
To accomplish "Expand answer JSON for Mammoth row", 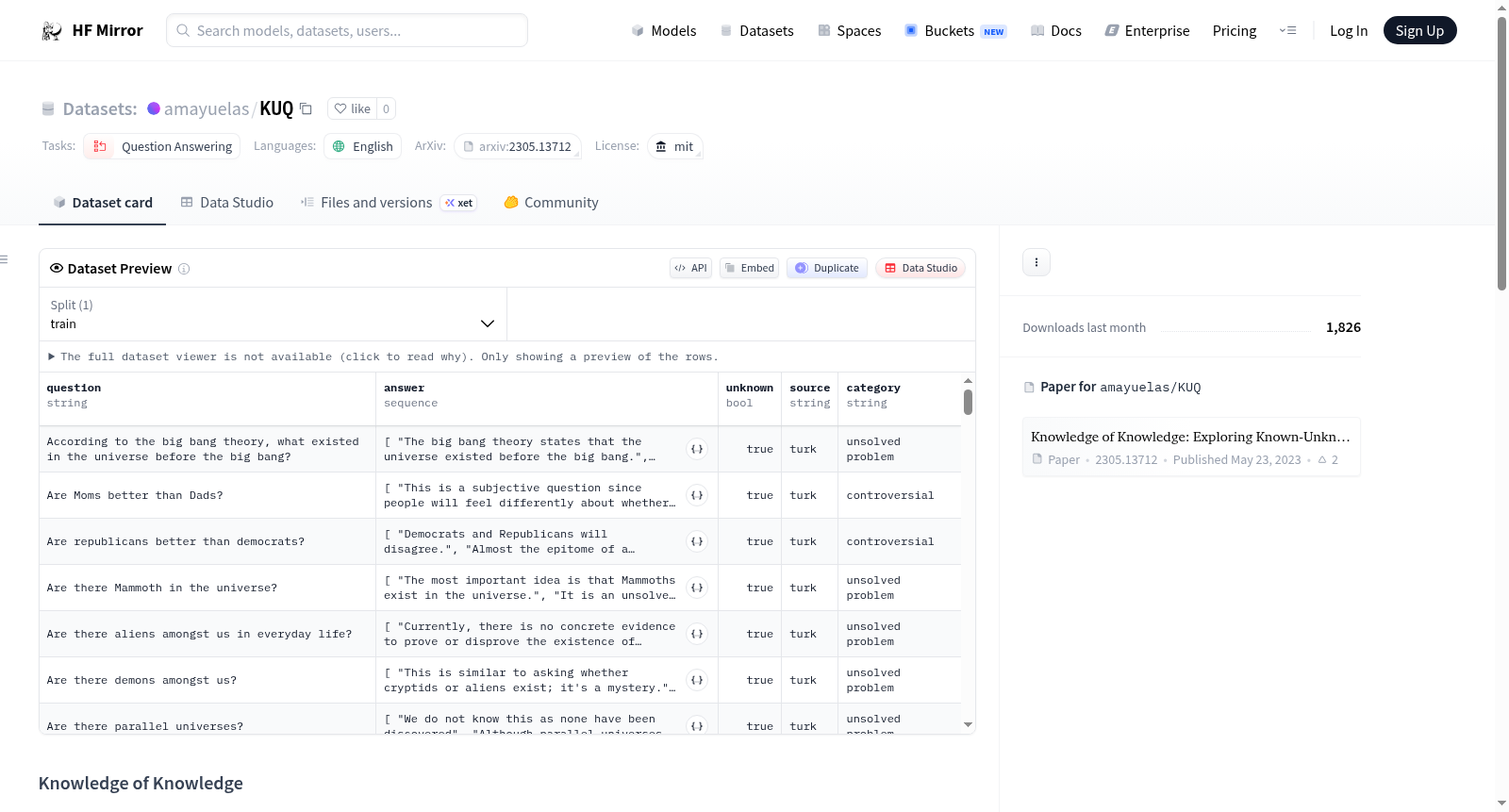I will pos(697,588).
